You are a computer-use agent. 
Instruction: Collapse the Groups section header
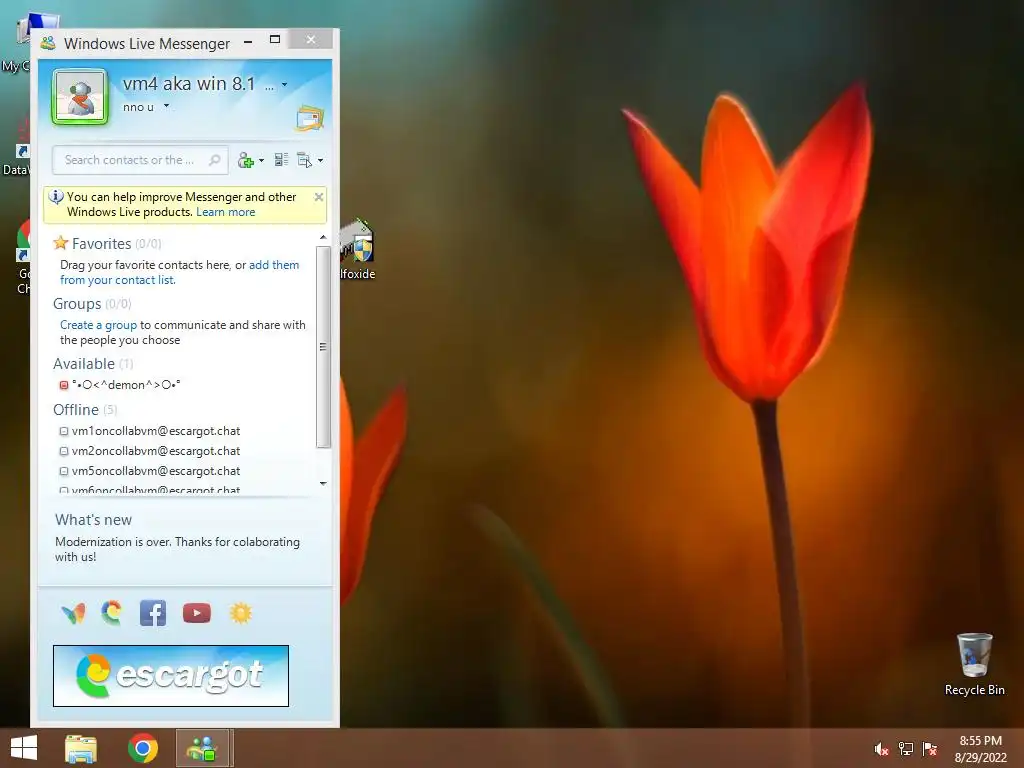77,304
